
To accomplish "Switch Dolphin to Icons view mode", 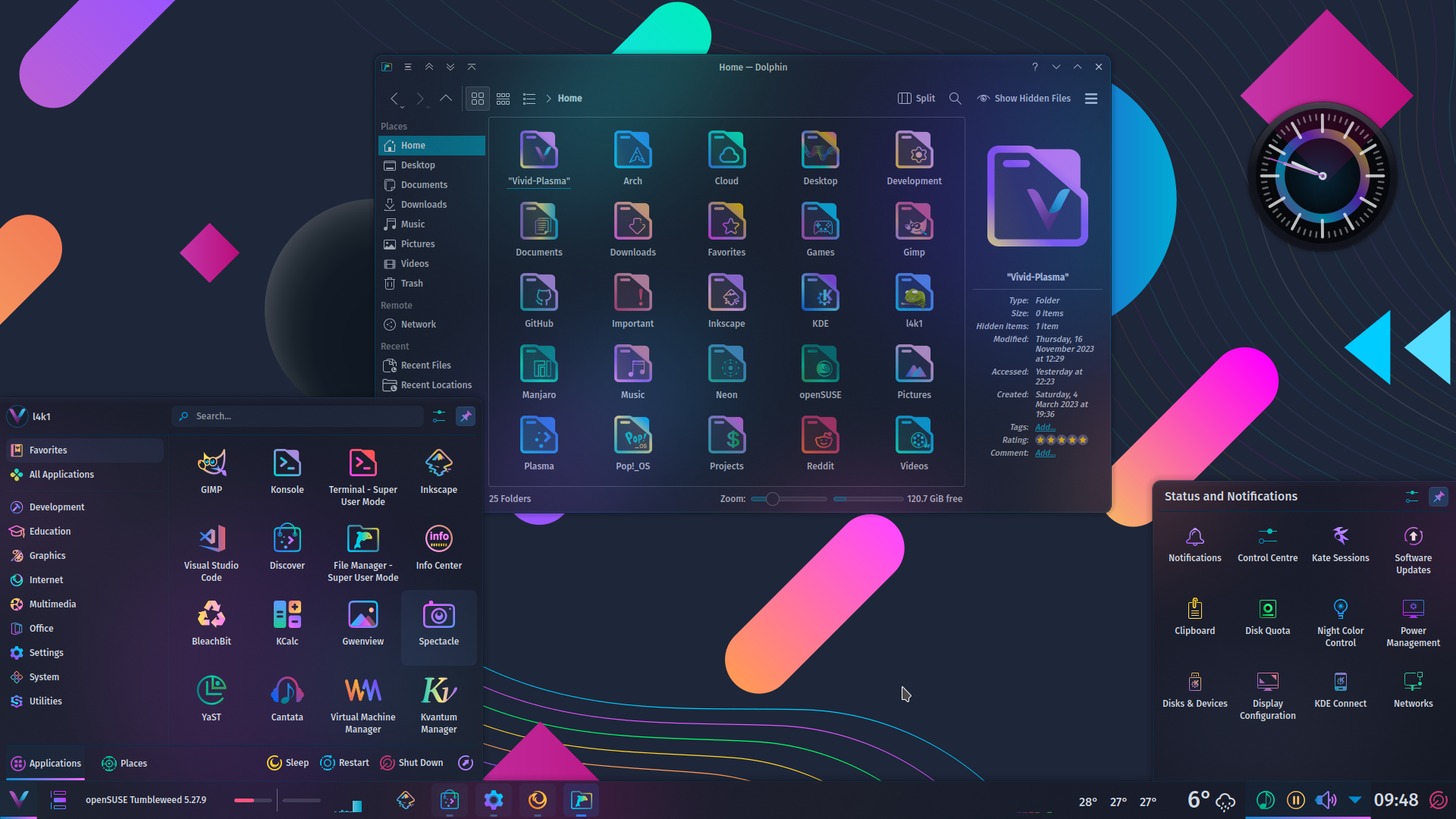I will tap(478, 99).
